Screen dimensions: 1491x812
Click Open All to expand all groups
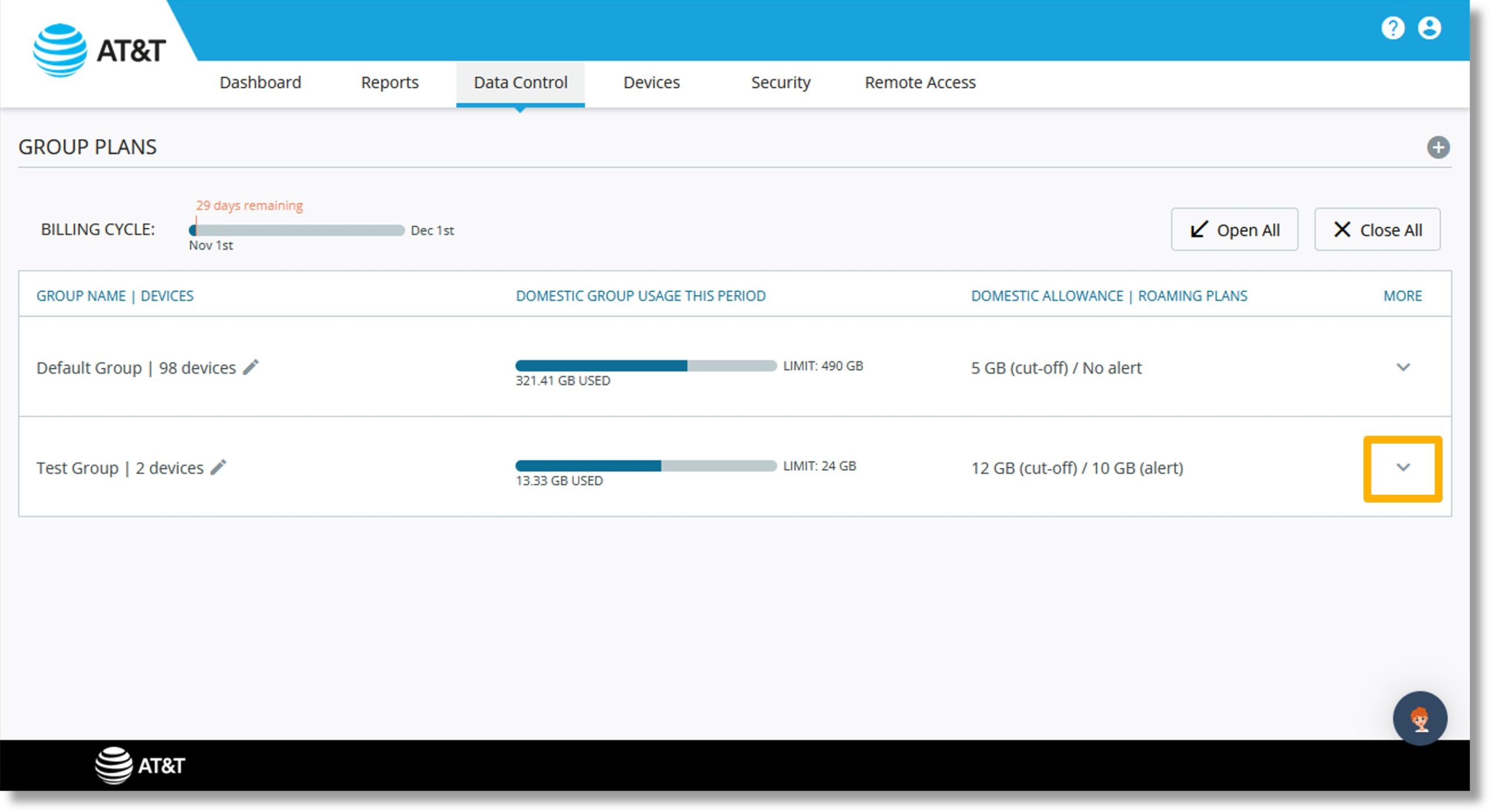click(x=1237, y=229)
